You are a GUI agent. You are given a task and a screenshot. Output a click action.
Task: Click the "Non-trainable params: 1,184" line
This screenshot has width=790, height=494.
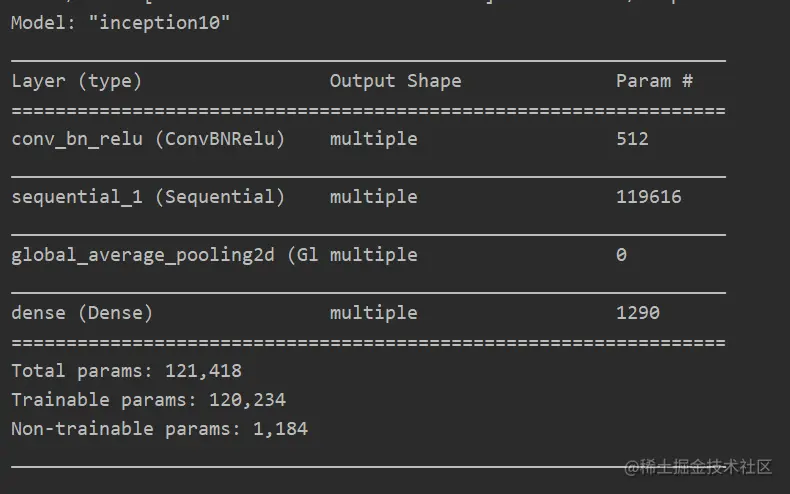159,429
